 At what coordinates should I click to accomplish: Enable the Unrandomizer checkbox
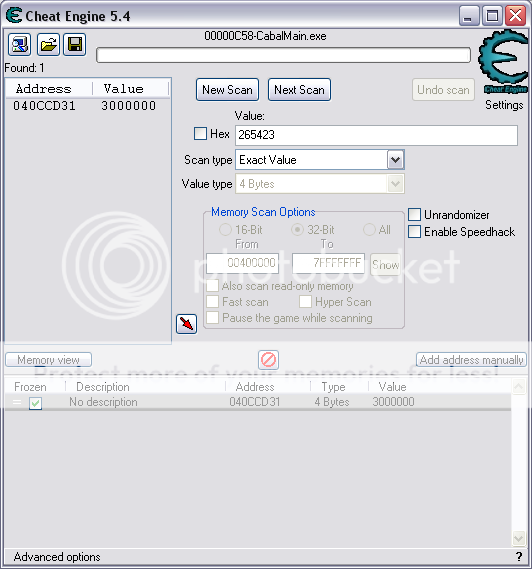click(414, 214)
